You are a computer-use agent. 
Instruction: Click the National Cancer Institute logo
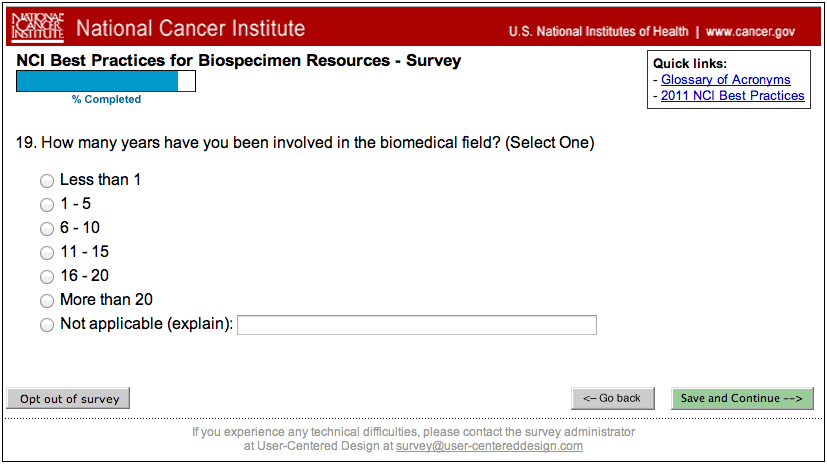click(37, 29)
